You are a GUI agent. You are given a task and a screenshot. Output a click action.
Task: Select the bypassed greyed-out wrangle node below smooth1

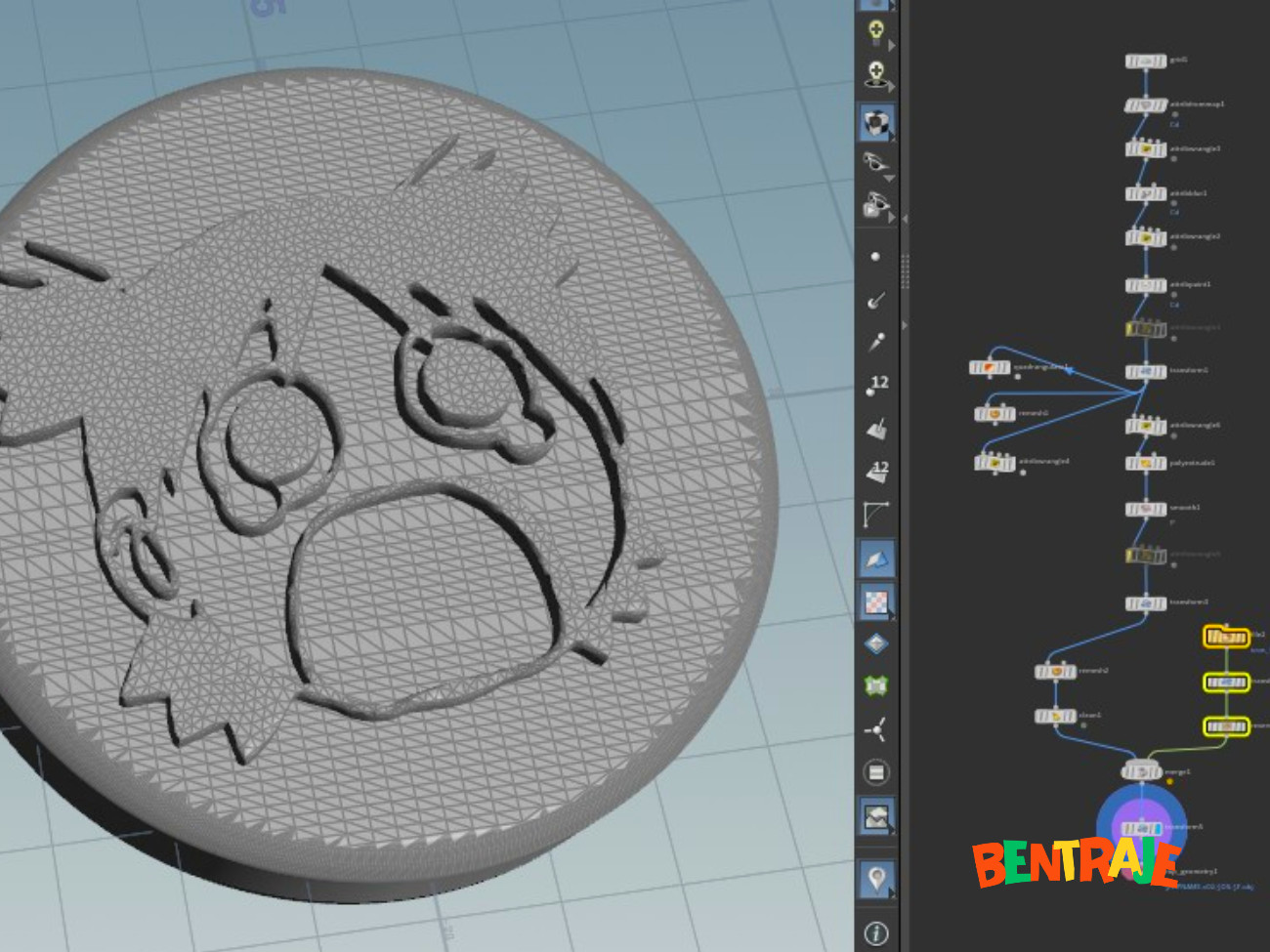1145,556
